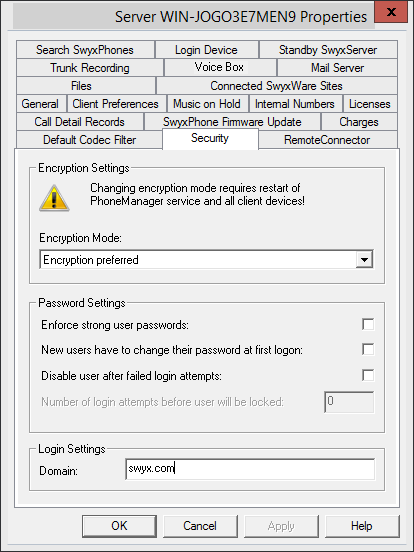Open SwyxPhone Firmware Update tab

click(x=232, y=122)
